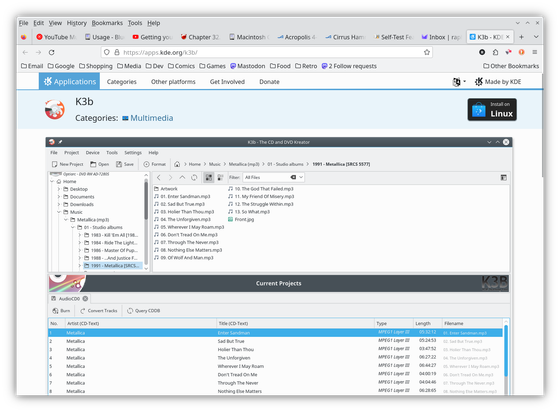
Task: Clear the filter field with X icon
Action: pos(293,177)
